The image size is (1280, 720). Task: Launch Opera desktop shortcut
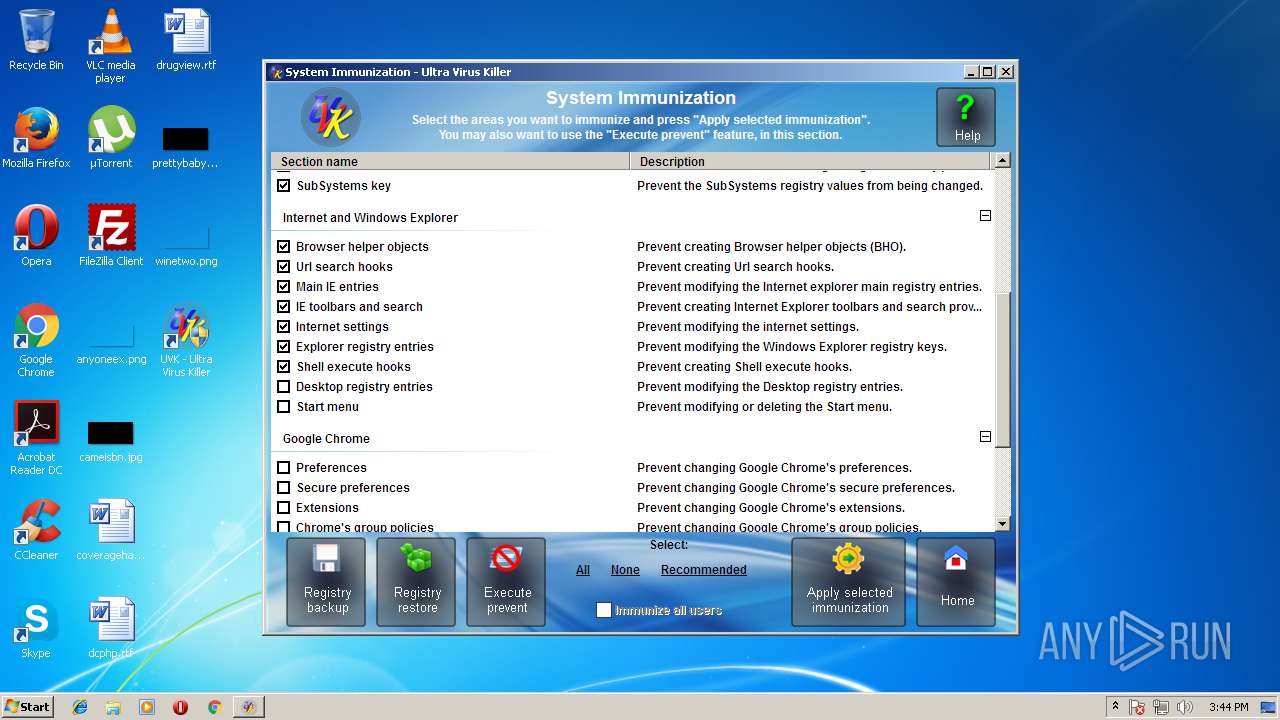coord(36,236)
